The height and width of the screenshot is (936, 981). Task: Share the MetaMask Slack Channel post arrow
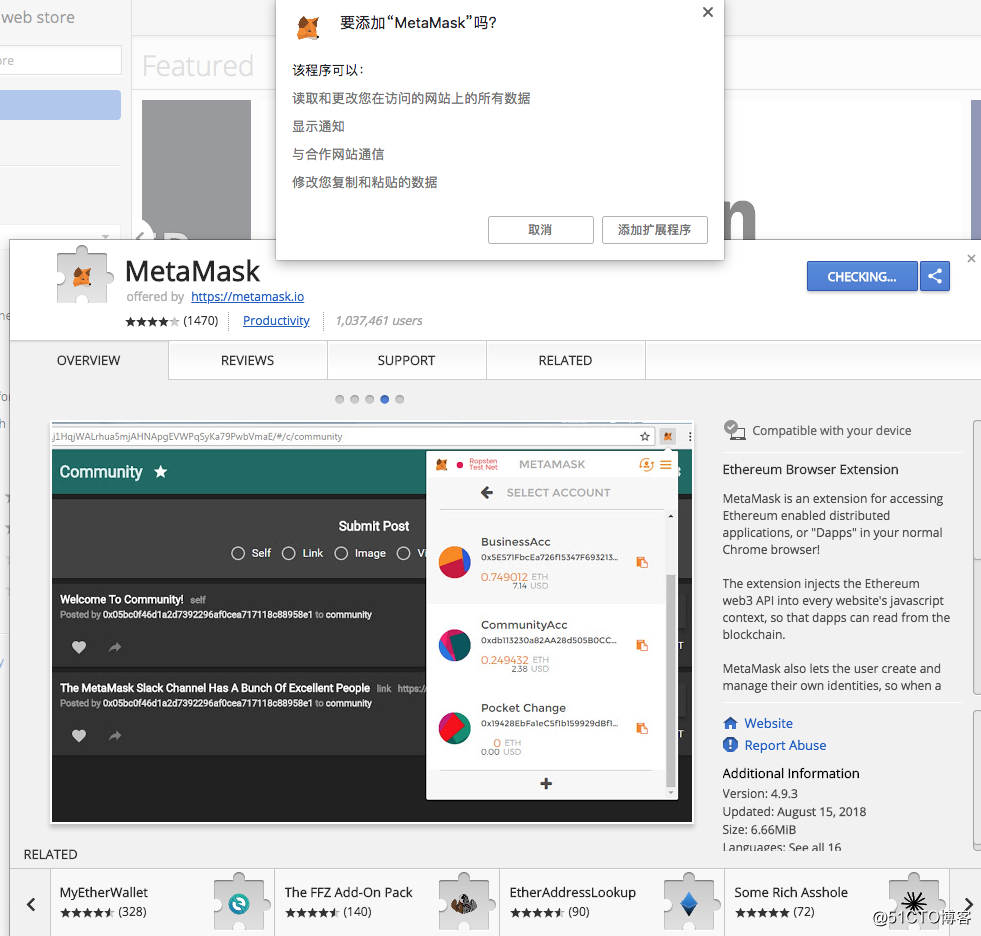click(115, 736)
